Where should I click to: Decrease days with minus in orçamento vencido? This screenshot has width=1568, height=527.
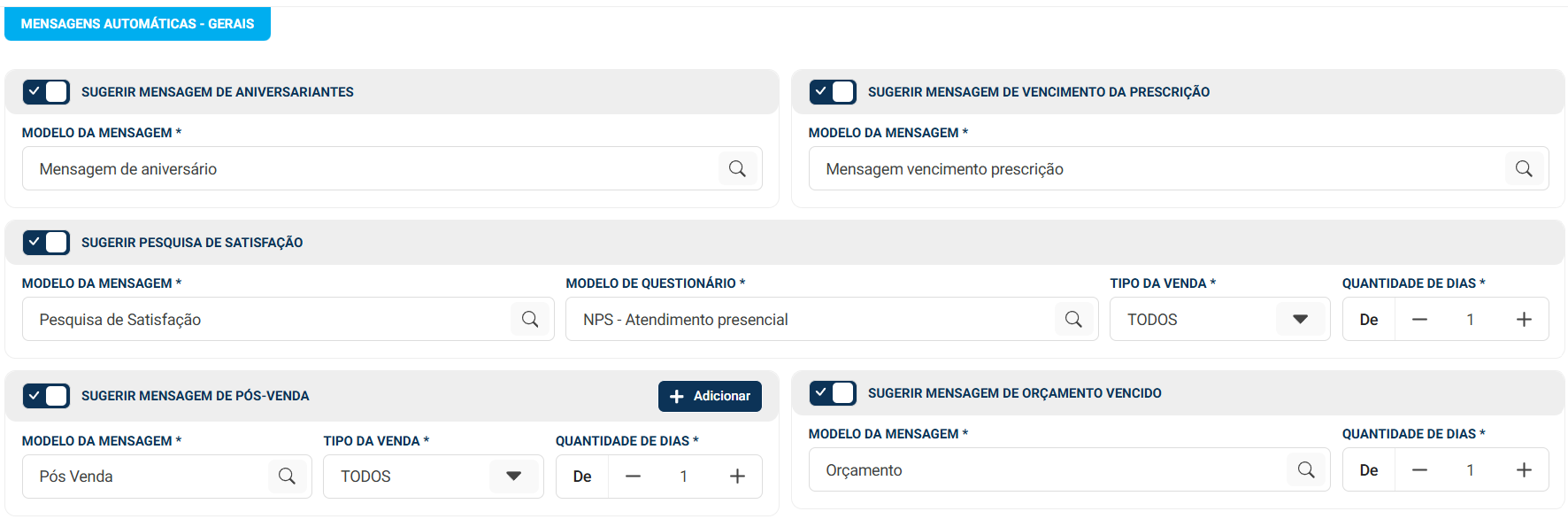(x=1419, y=469)
